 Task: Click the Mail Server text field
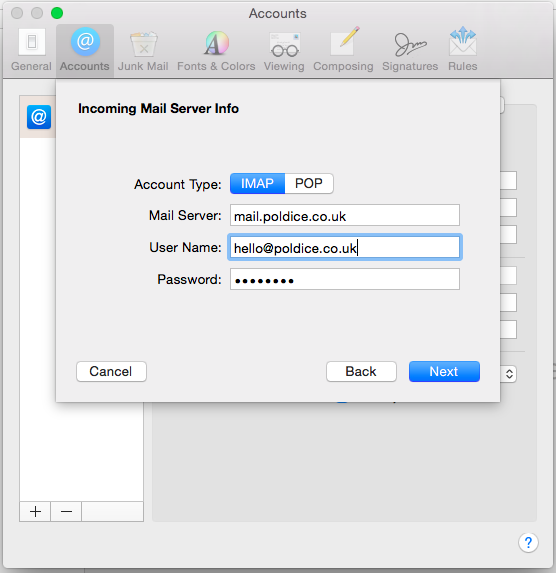click(345, 215)
